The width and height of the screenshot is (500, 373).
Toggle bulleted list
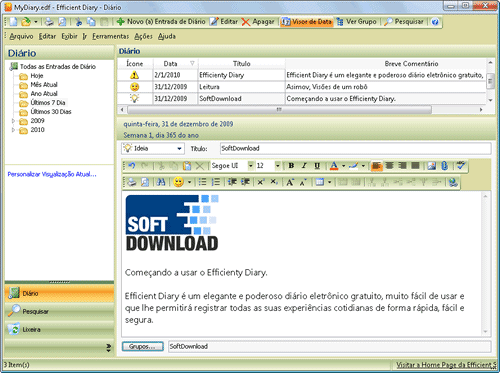(x=202, y=182)
